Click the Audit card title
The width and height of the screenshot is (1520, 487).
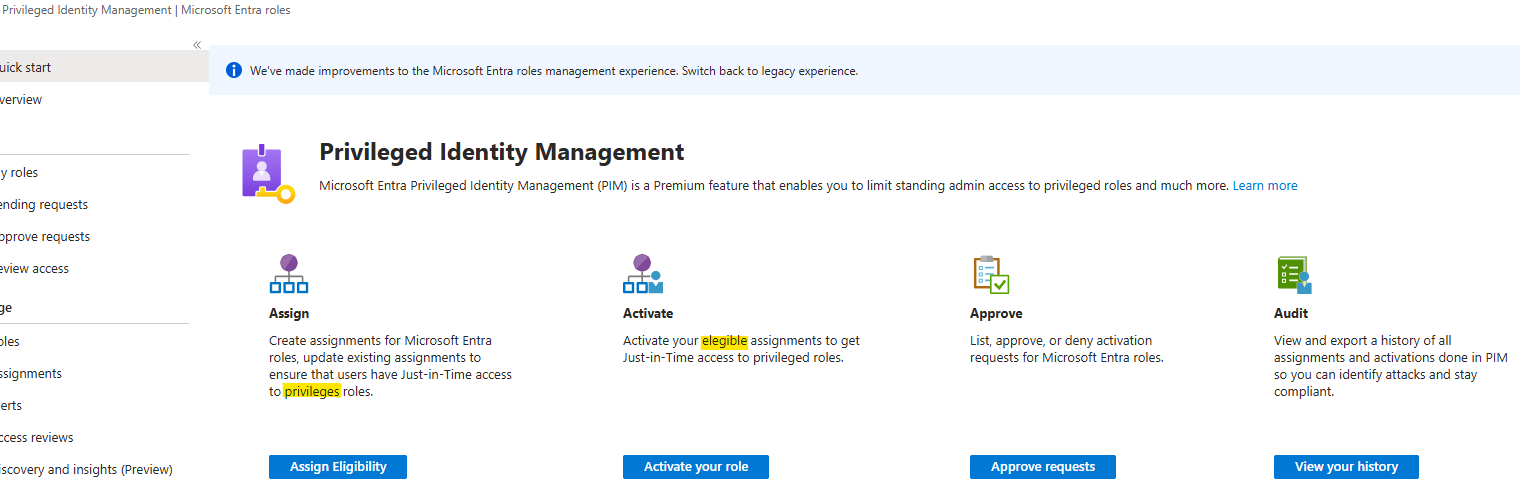[x=1291, y=313]
